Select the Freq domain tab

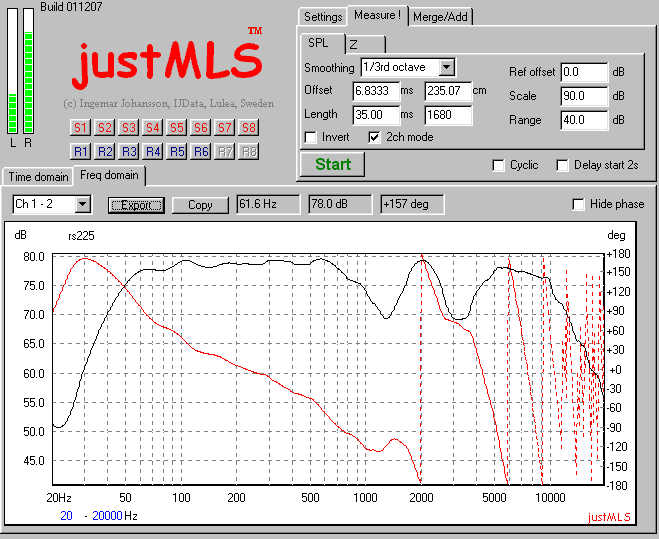[x=109, y=175]
